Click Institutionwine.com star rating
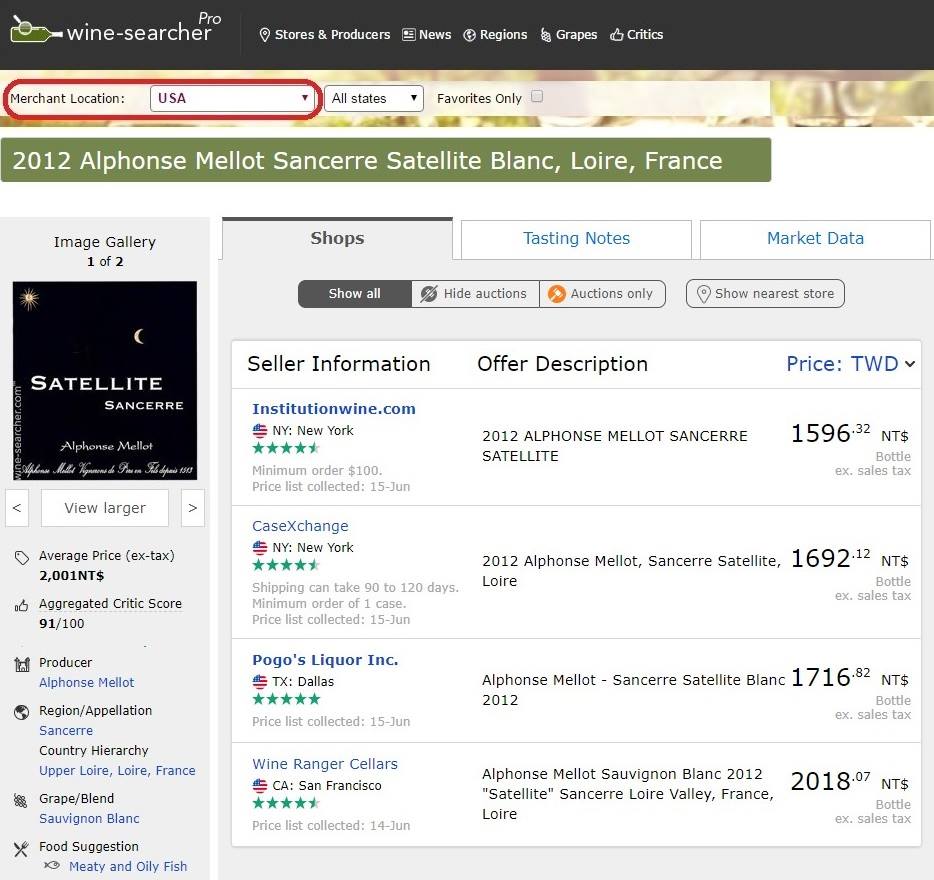Viewport: 934px width, 880px height. click(287, 448)
